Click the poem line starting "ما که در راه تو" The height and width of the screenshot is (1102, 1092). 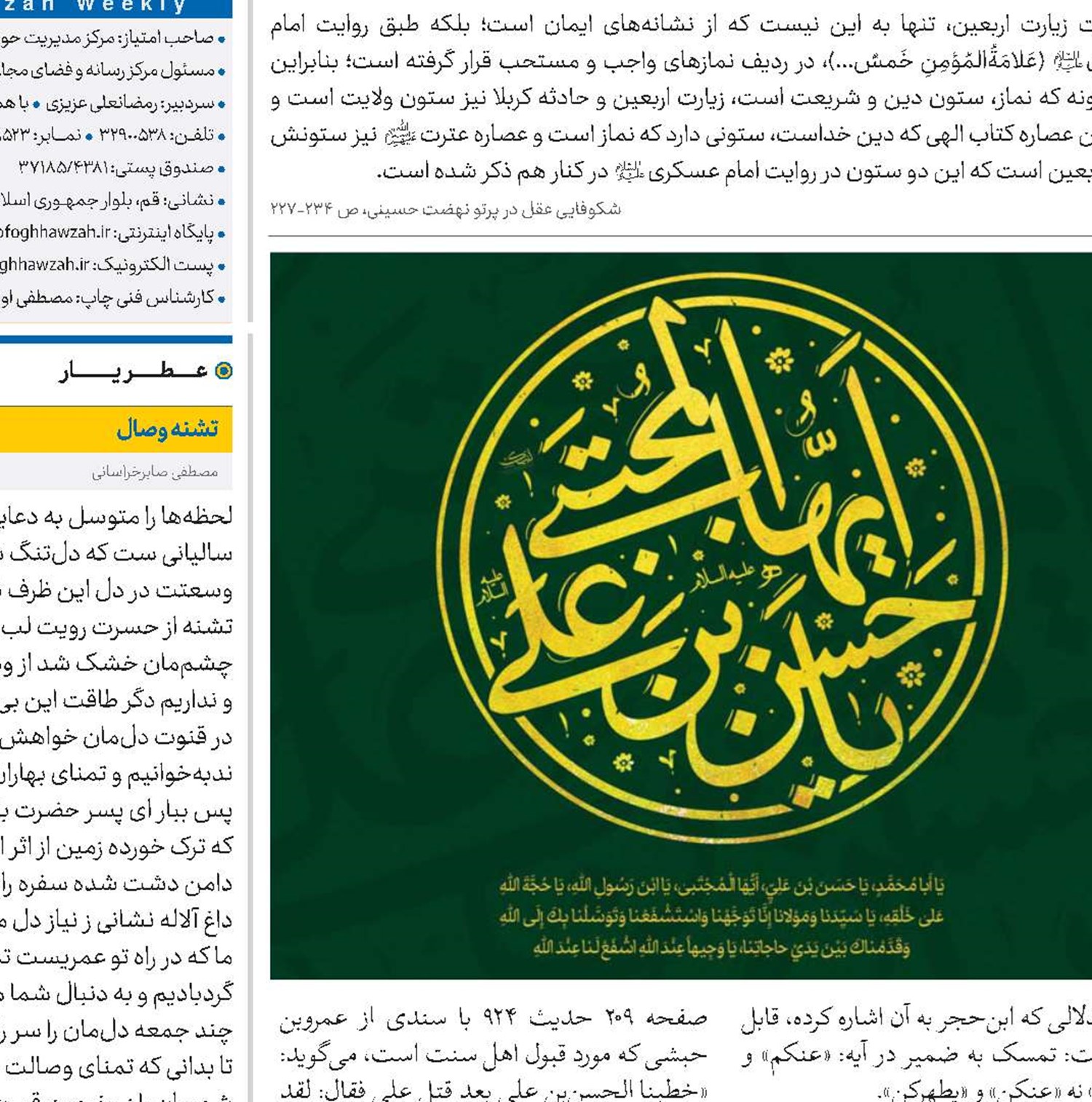[116, 958]
